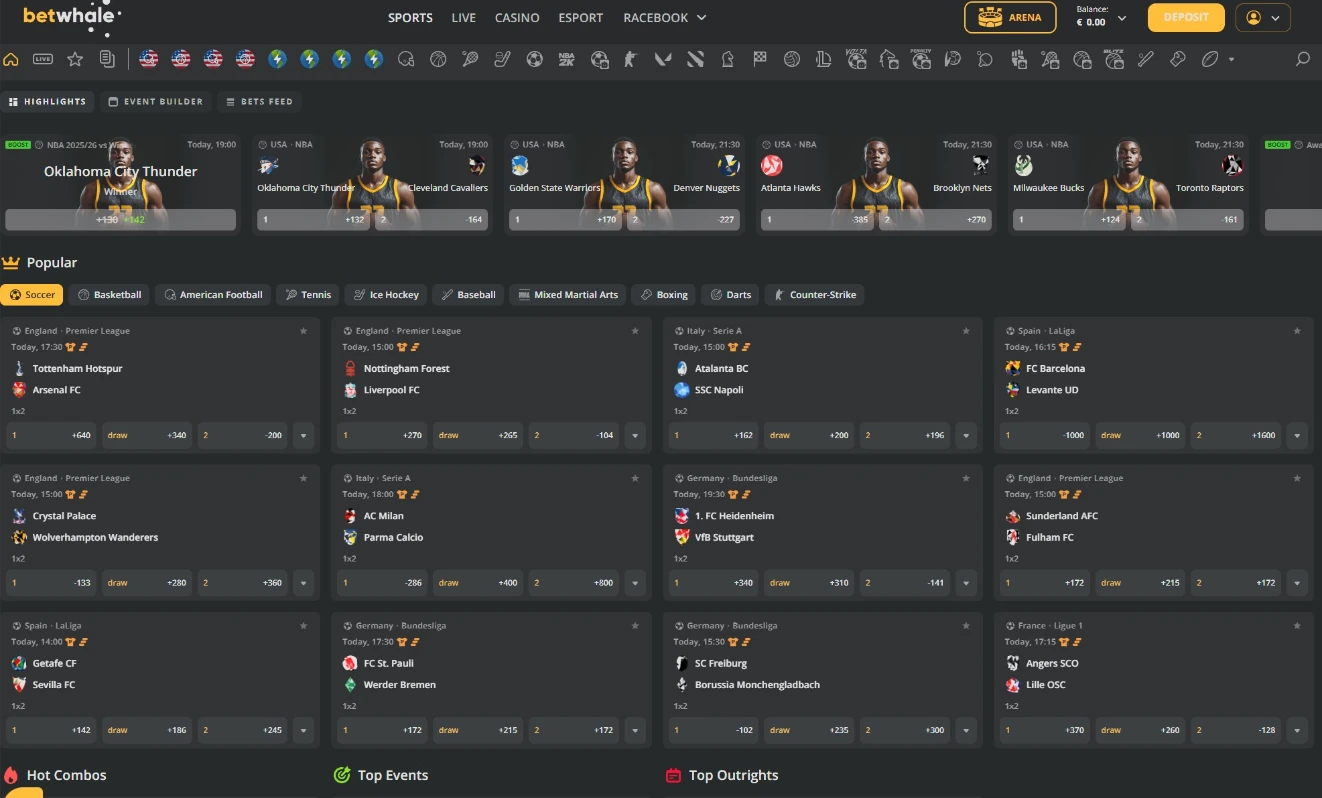The height and width of the screenshot is (798, 1322).
Task: Expand more markets for AC Milan vs Parma
Action: [x=635, y=583]
